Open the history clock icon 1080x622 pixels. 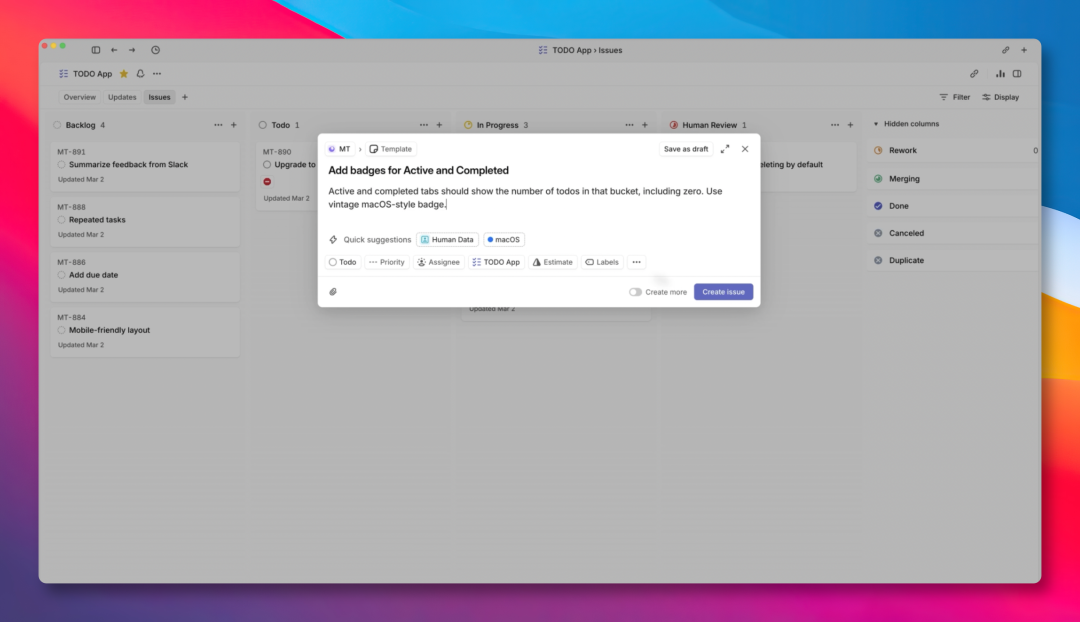pyautogui.click(x=156, y=50)
